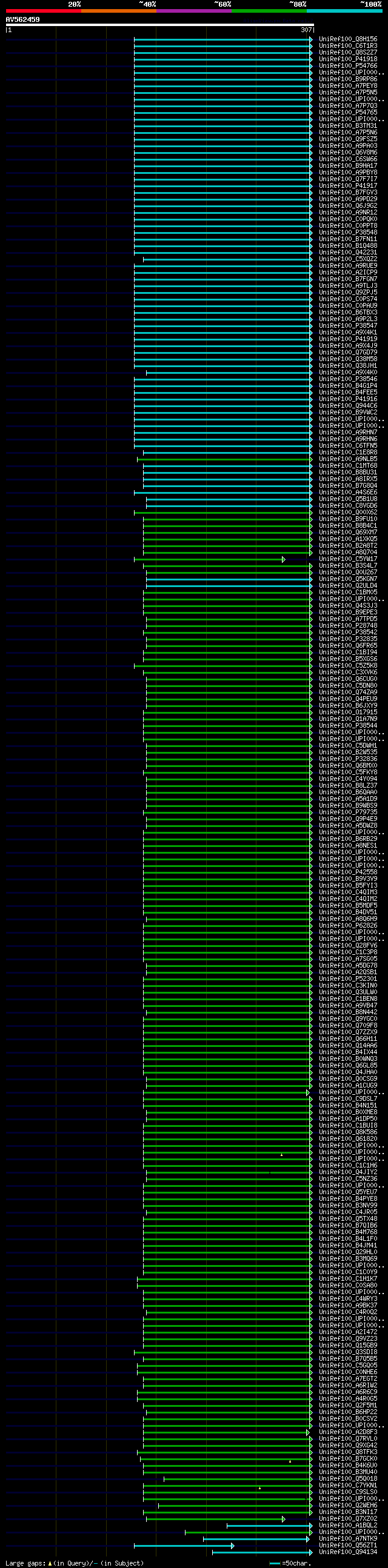
Task: Click the purple ~60% identity legend bar
Action: 193,11
